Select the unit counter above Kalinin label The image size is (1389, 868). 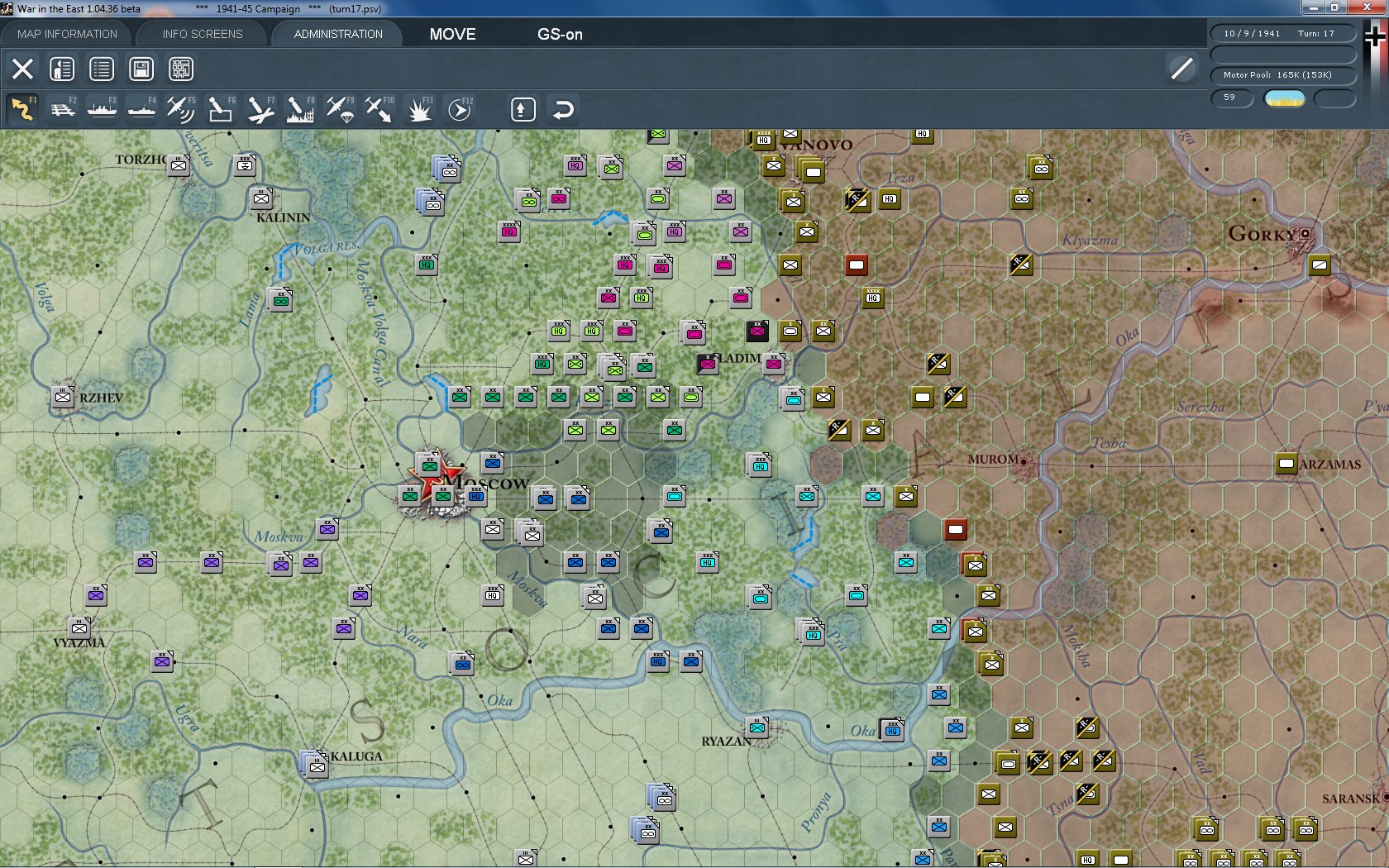(x=261, y=198)
